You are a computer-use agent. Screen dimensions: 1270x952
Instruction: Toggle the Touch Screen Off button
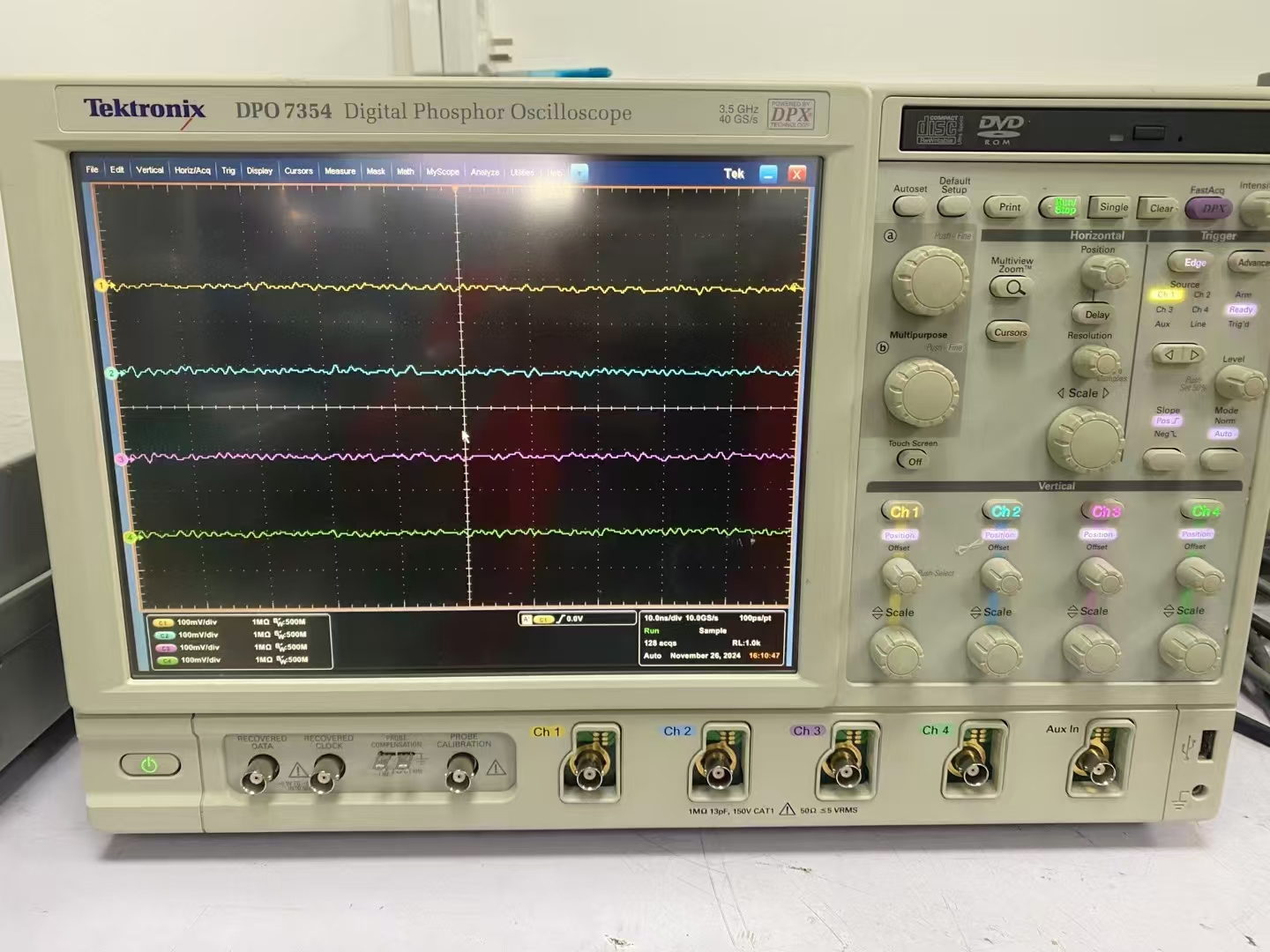pos(911,460)
